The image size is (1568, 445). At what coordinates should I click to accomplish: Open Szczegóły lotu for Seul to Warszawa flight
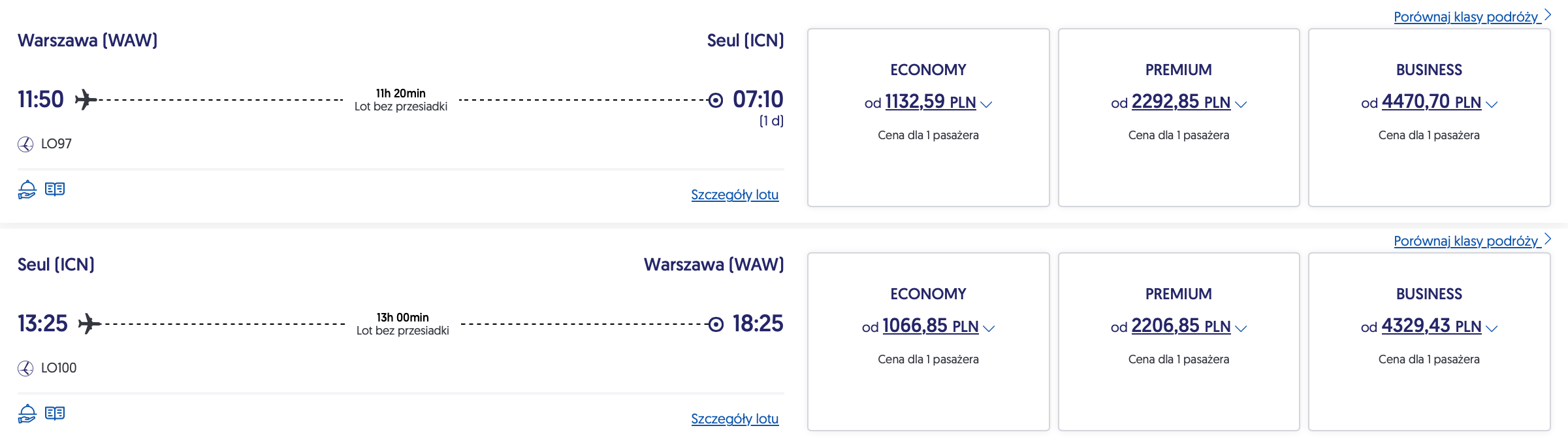tap(735, 419)
